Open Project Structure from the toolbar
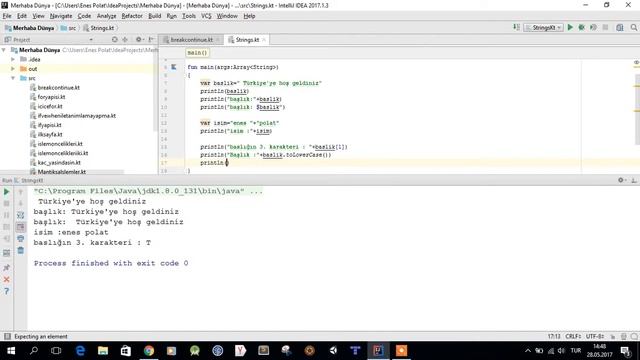640x360 pixels. (620, 27)
